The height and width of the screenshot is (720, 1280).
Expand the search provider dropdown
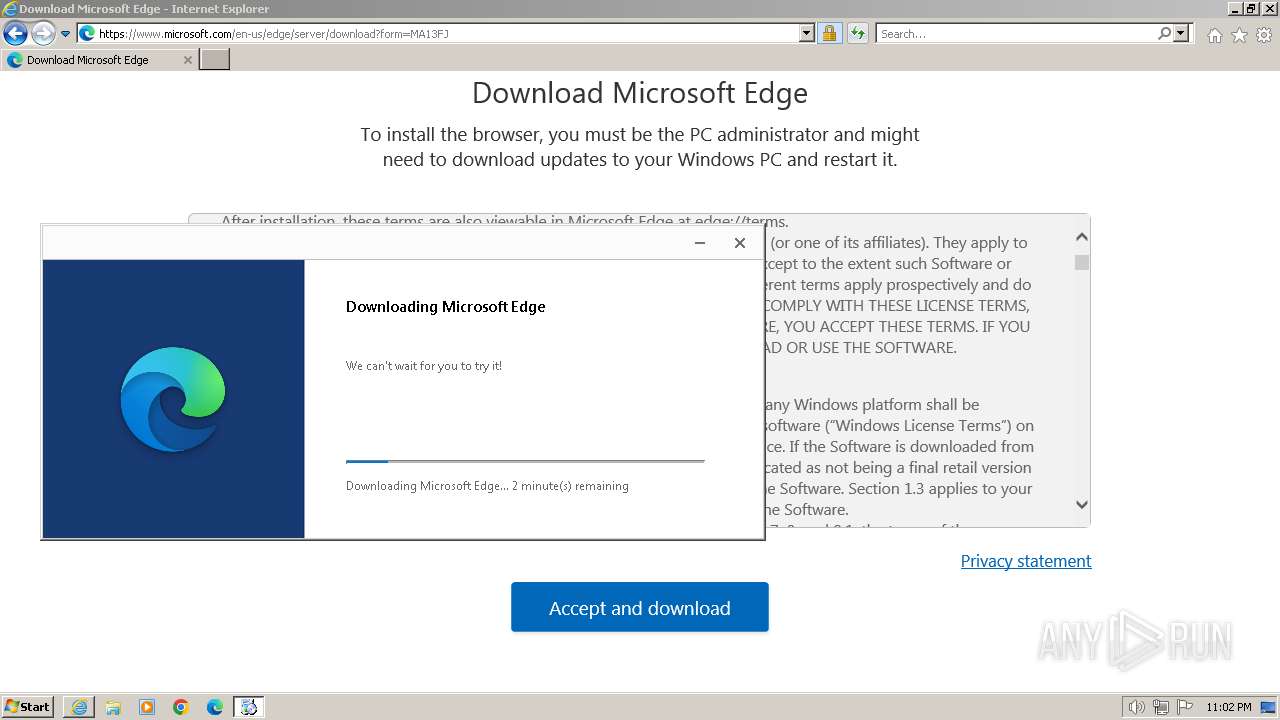point(1181,34)
